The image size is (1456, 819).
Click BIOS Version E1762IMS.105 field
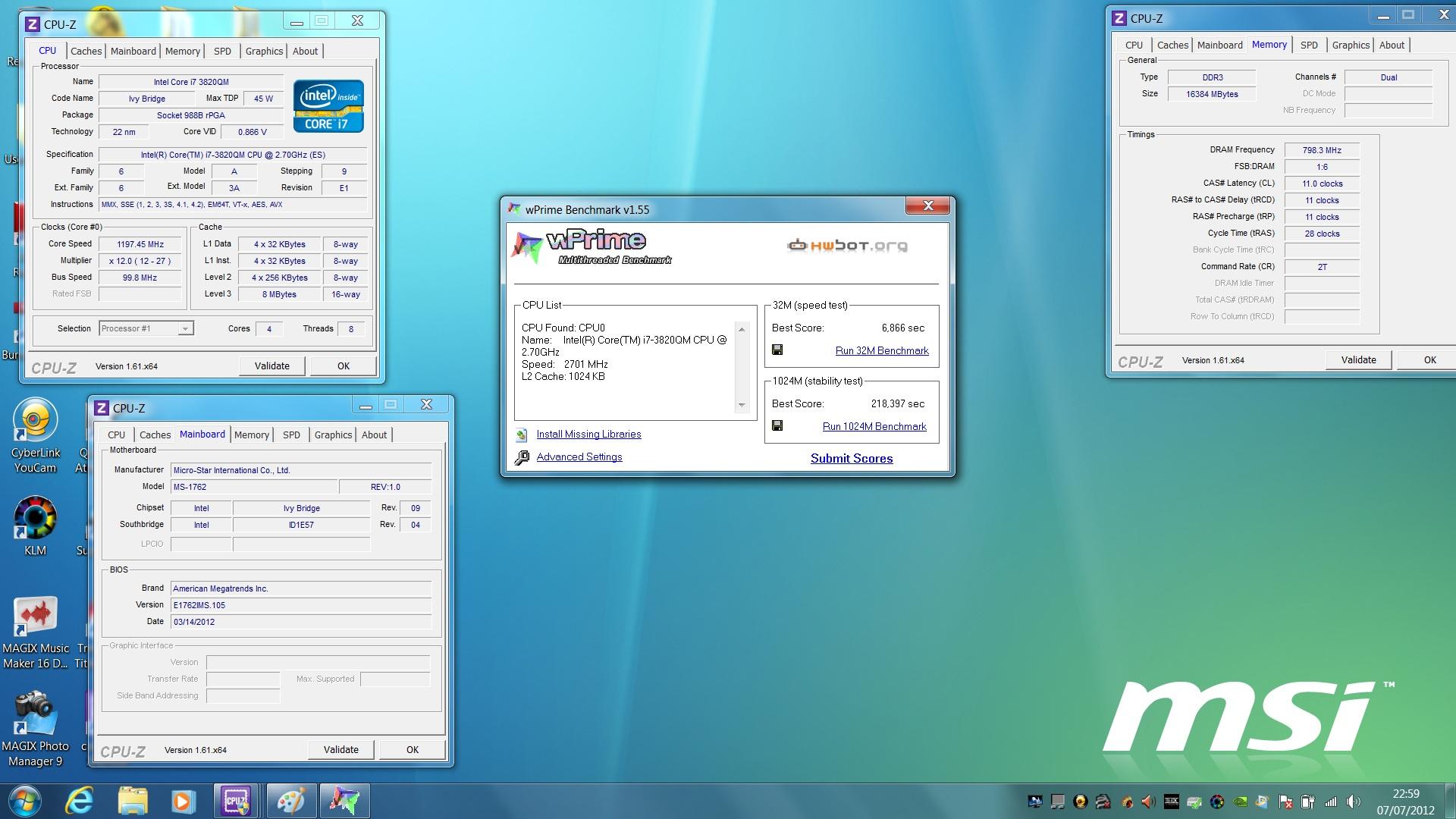pos(301,605)
